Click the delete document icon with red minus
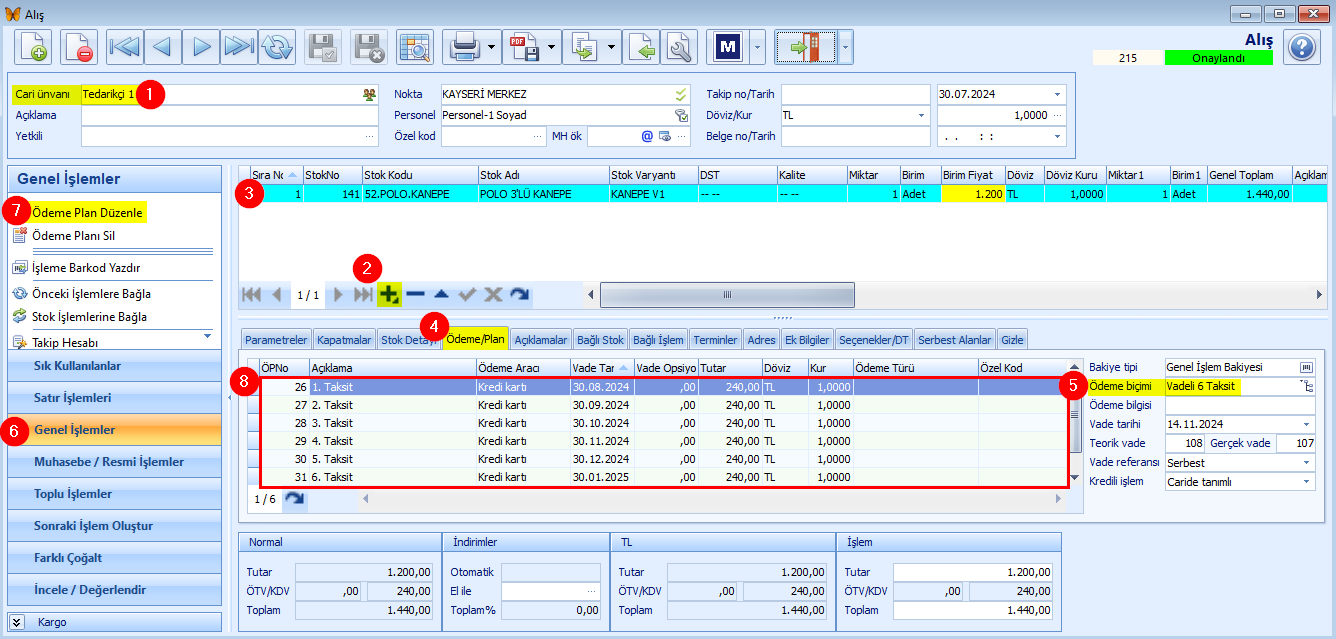1336x639 pixels. pyautogui.click(x=79, y=47)
